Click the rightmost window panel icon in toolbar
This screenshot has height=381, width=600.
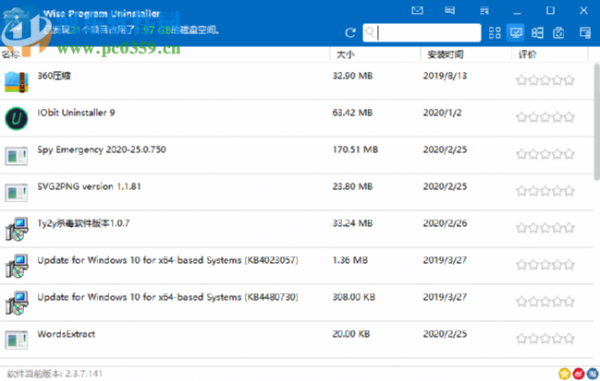coord(585,33)
